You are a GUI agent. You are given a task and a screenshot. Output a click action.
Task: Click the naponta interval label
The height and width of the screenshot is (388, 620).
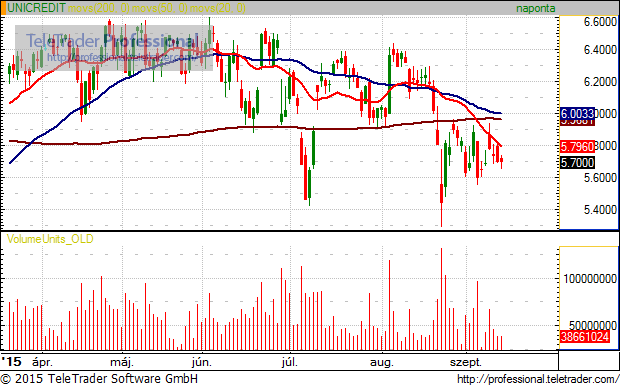(535, 8)
